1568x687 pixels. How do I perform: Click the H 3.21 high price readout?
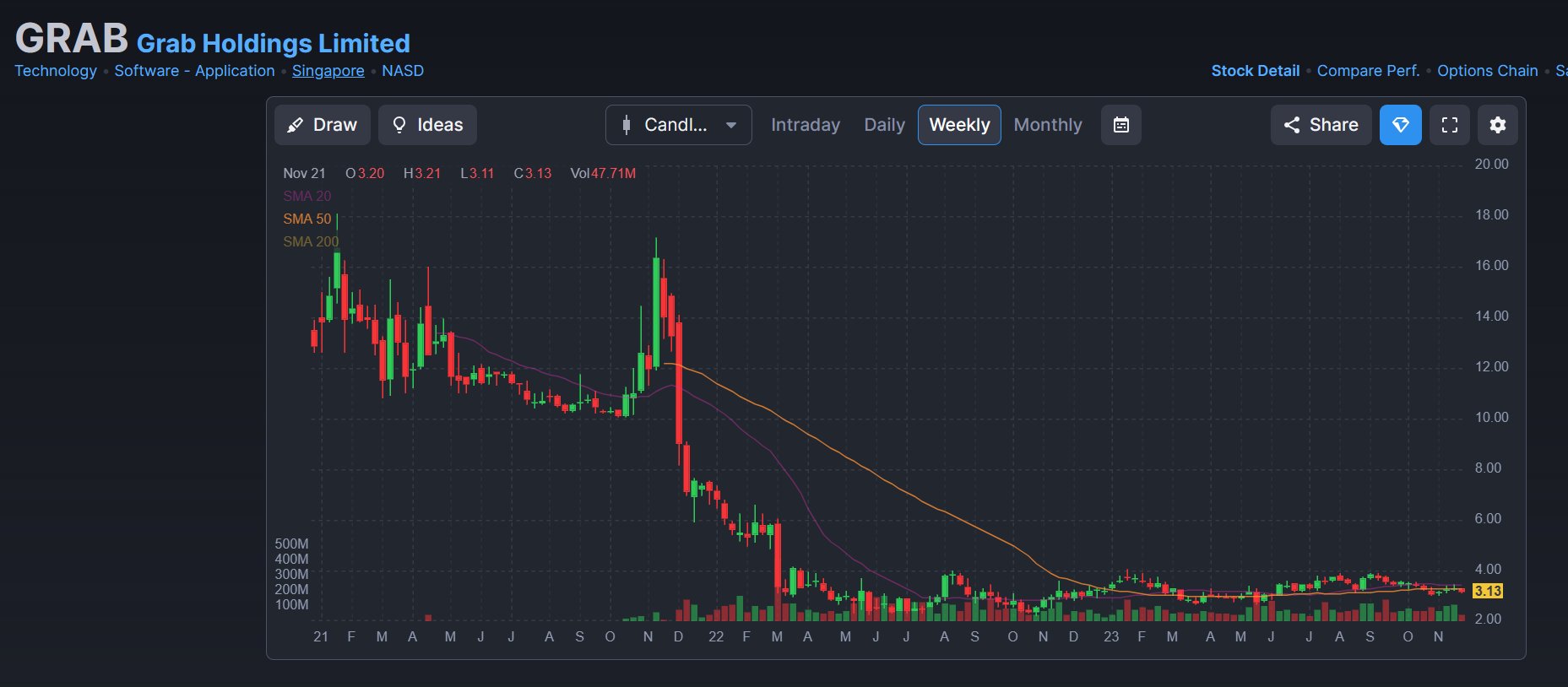tap(422, 173)
